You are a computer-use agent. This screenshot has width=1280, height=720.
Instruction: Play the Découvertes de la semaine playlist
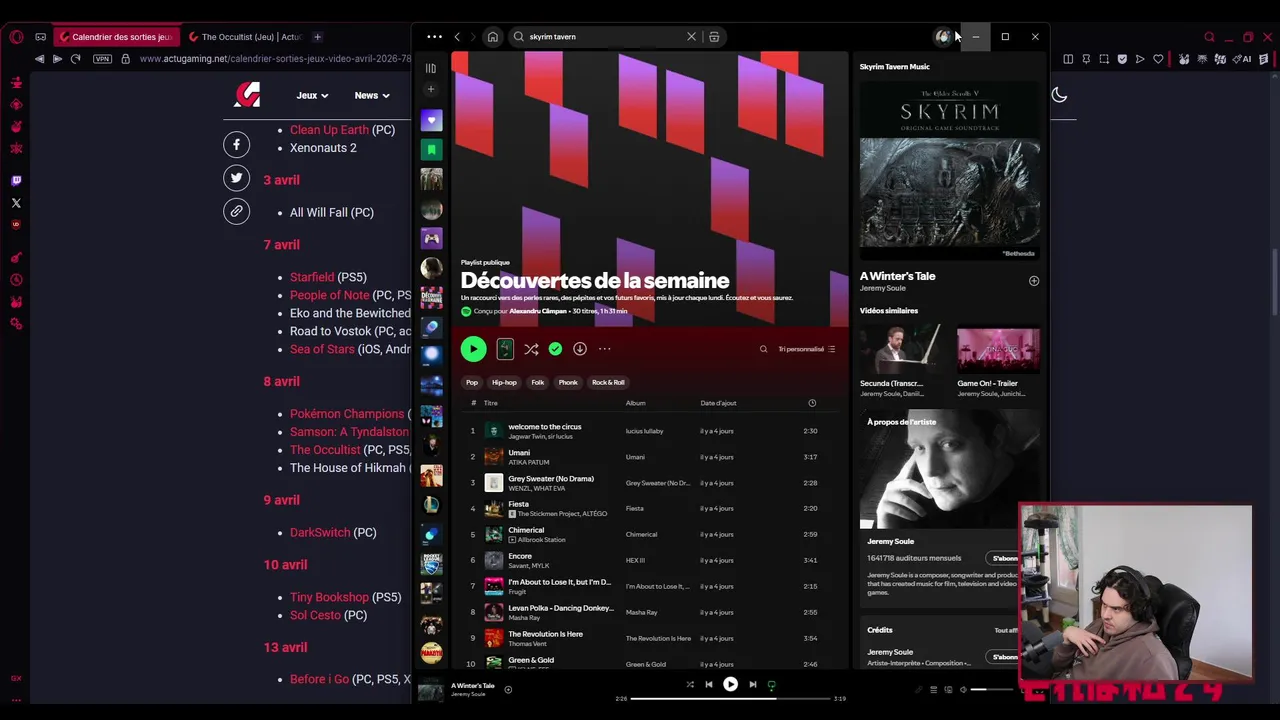coord(473,349)
